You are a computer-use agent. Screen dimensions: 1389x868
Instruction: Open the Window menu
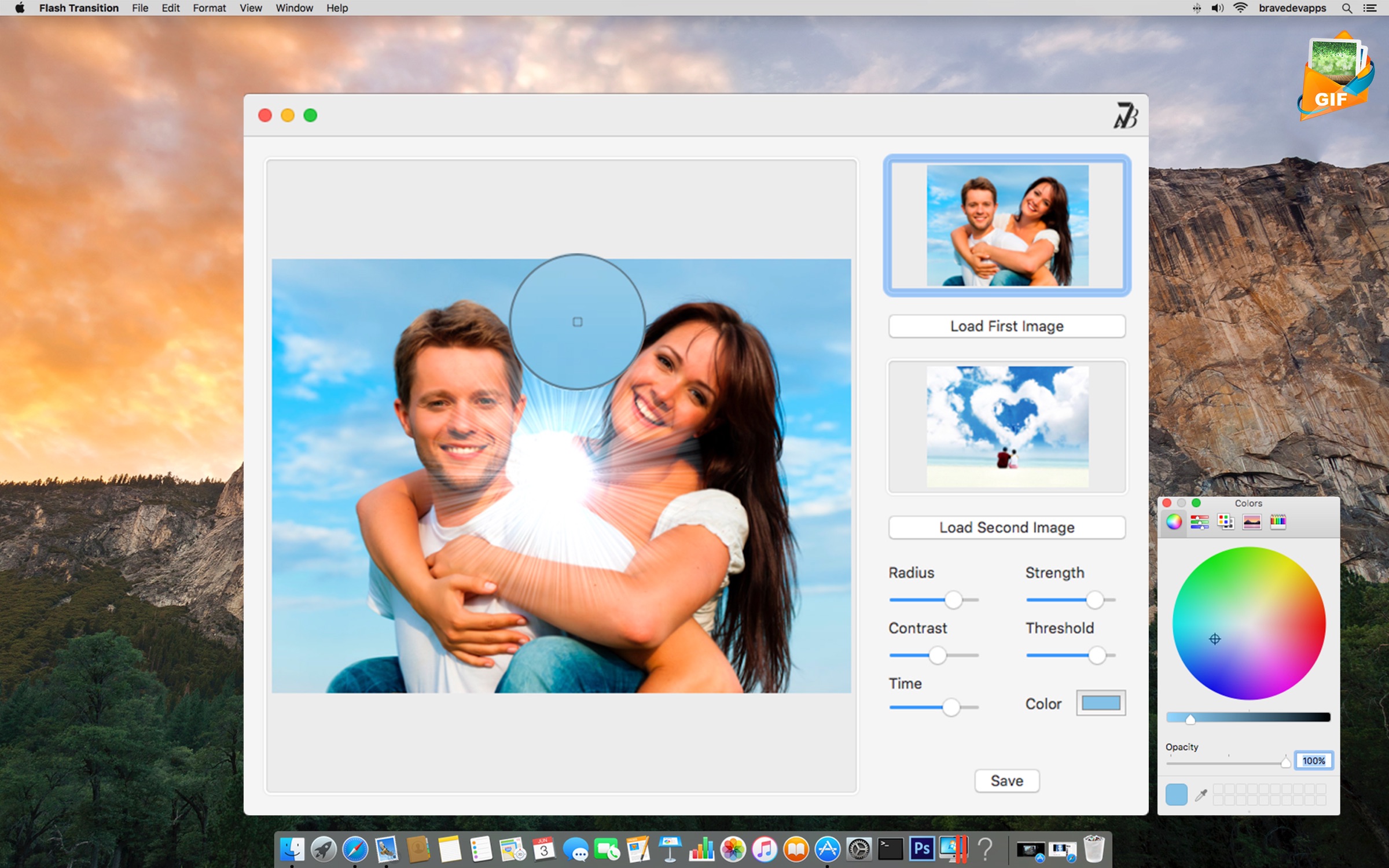(x=294, y=8)
